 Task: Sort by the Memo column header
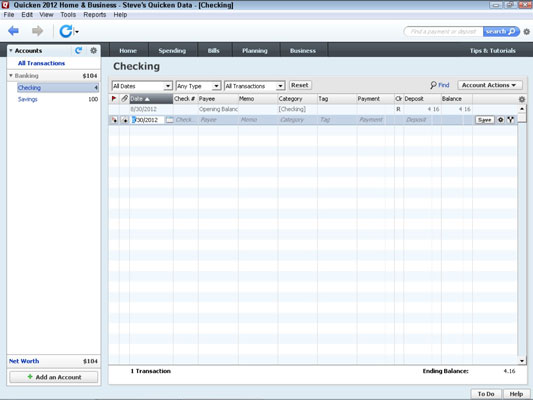(x=258, y=99)
